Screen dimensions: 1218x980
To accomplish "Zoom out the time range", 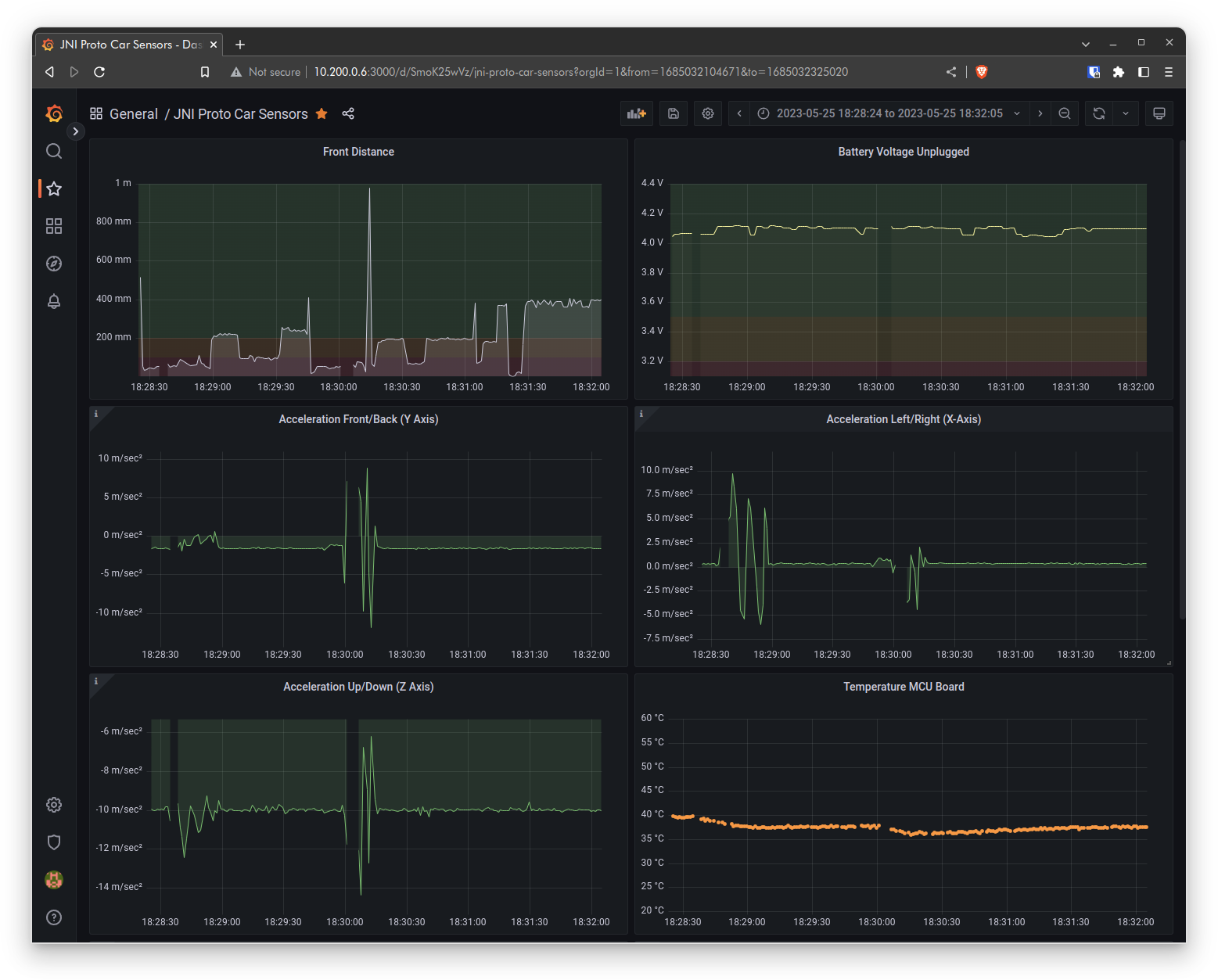I will click(1065, 113).
